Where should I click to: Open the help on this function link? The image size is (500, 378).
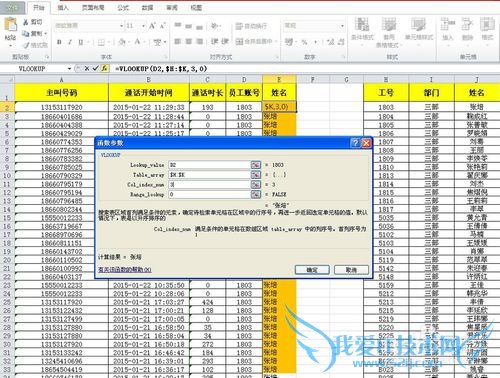coord(125,270)
